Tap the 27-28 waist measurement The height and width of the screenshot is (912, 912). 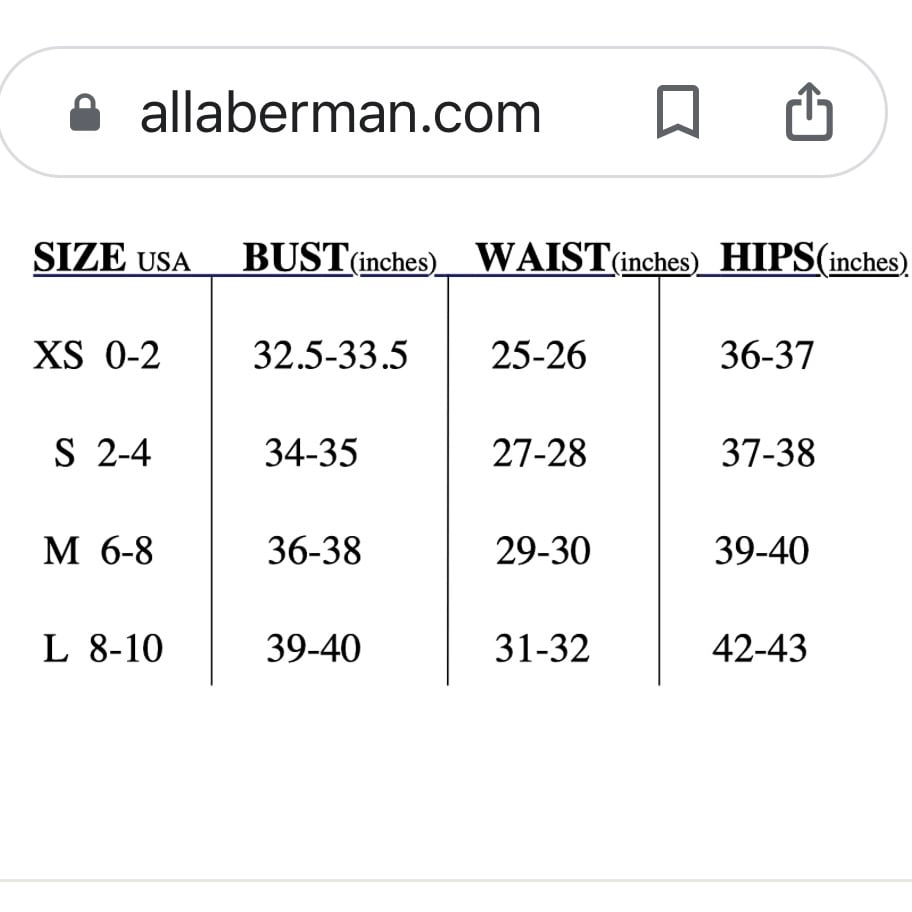(x=539, y=453)
